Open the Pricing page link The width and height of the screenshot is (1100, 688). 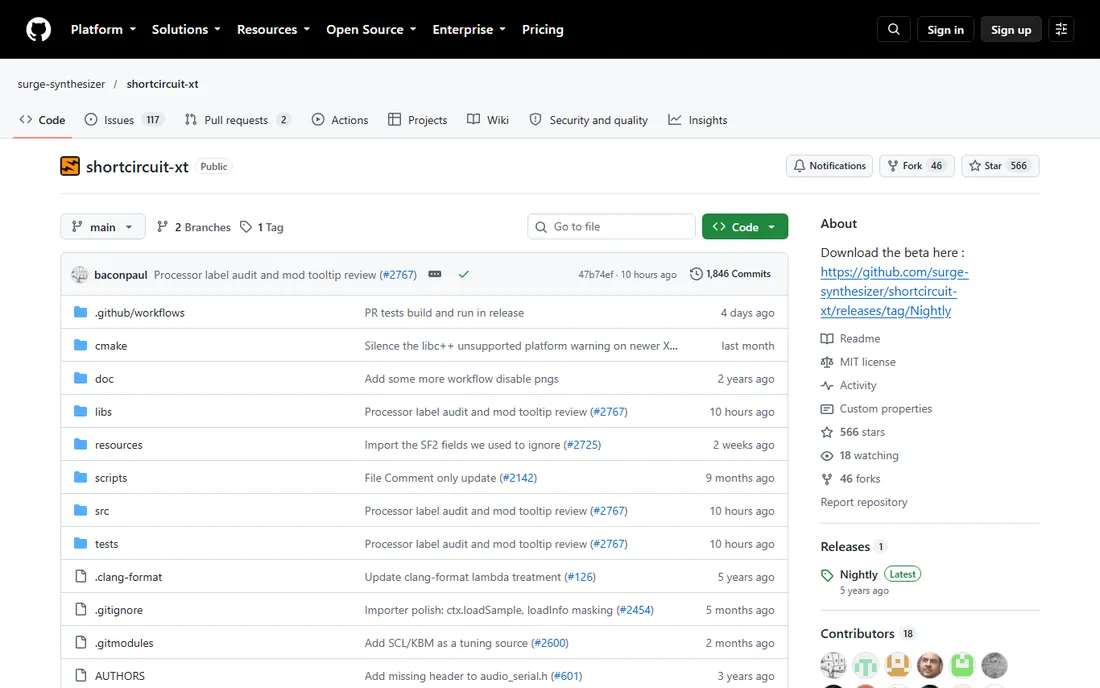pyautogui.click(x=542, y=29)
